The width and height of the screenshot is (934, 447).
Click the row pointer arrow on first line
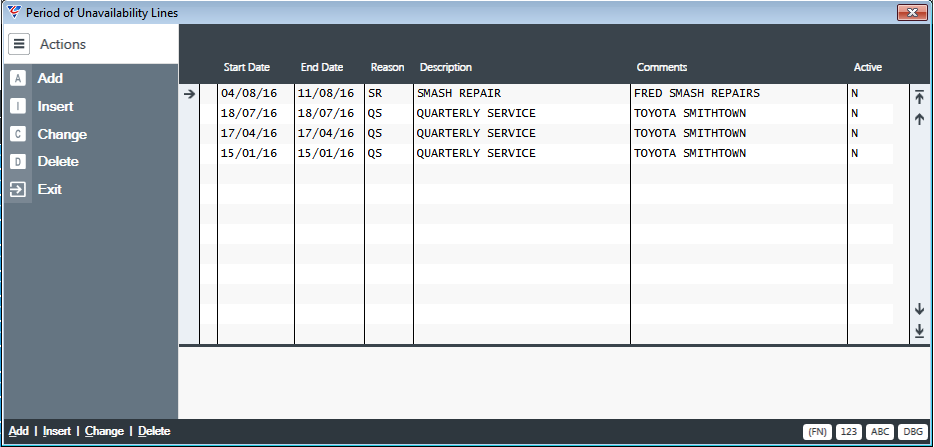189,94
